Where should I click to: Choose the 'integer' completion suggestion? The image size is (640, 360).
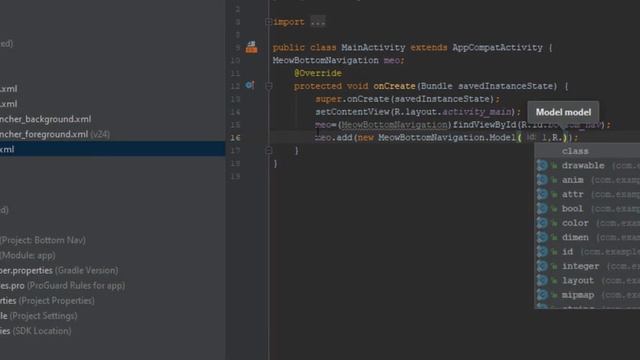[x=587, y=266]
